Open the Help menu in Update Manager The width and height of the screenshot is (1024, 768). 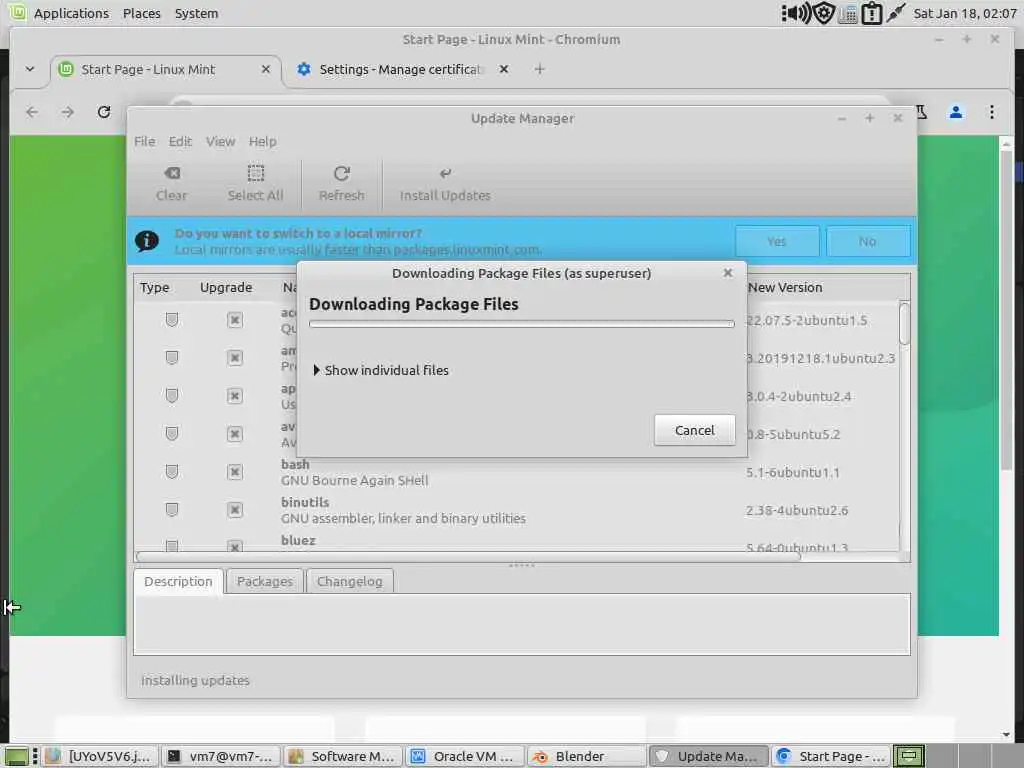click(x=263, y=142)
